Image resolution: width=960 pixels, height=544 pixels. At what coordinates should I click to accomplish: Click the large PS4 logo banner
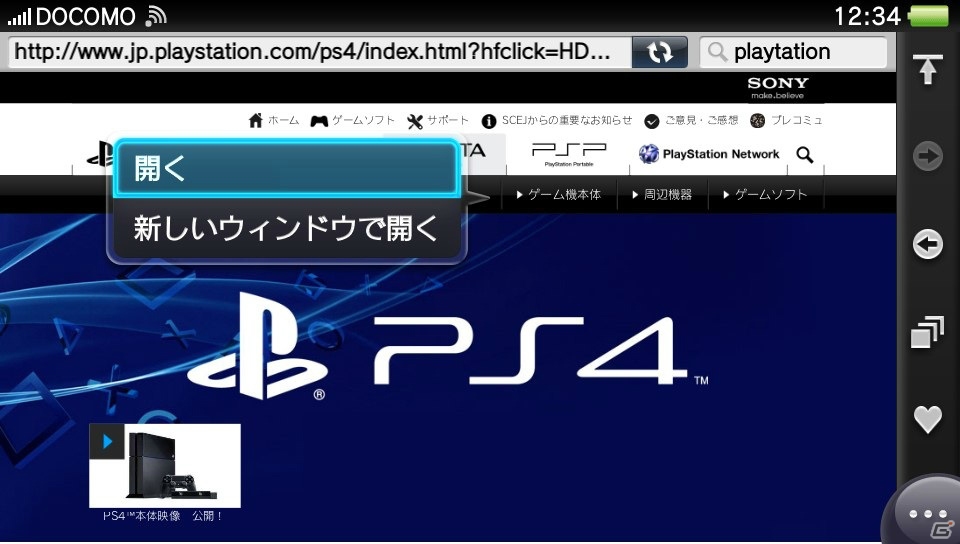click(x=448, y=347)
